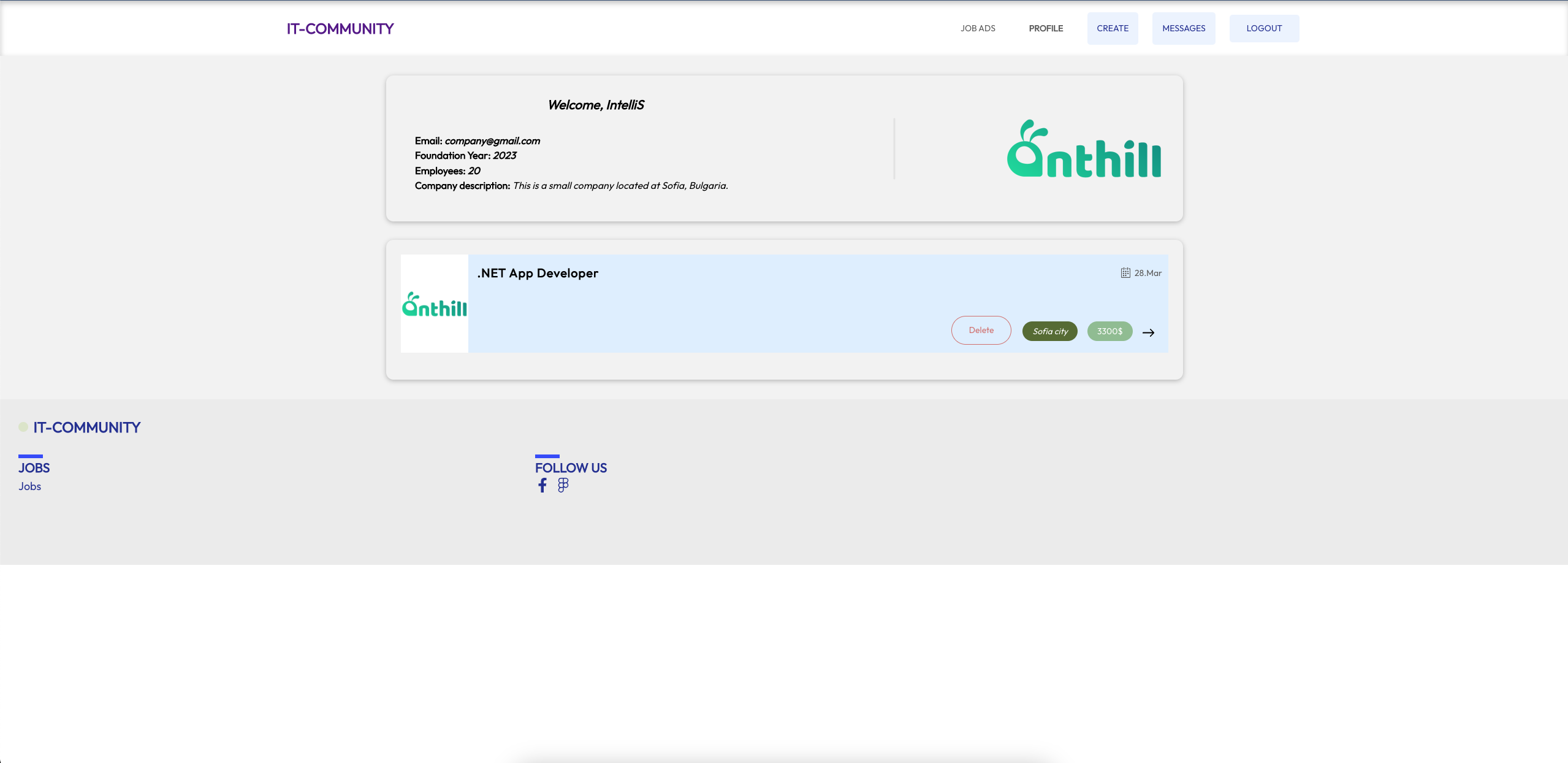Viewport: 1568px width, 763px height.
Task: Click the Figma icon under Follow Us
Action: coord(563,486)
